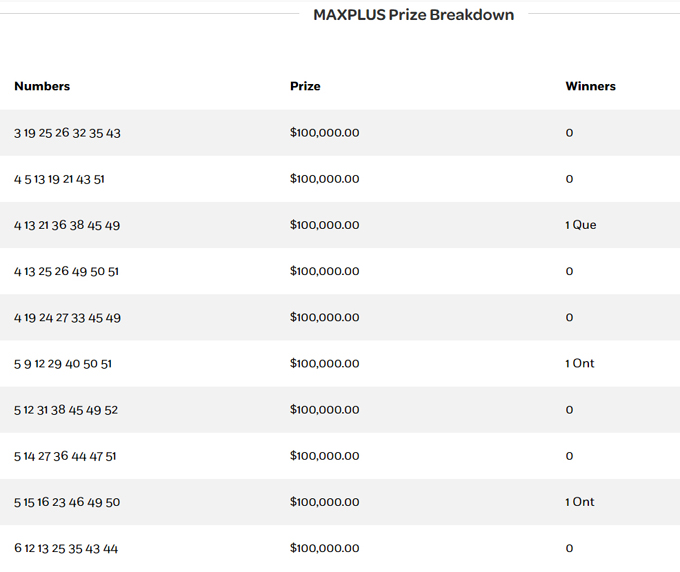Click the MAXPLUS Prize Breakdown heading
Screen dimensions: 680x572
413,15
